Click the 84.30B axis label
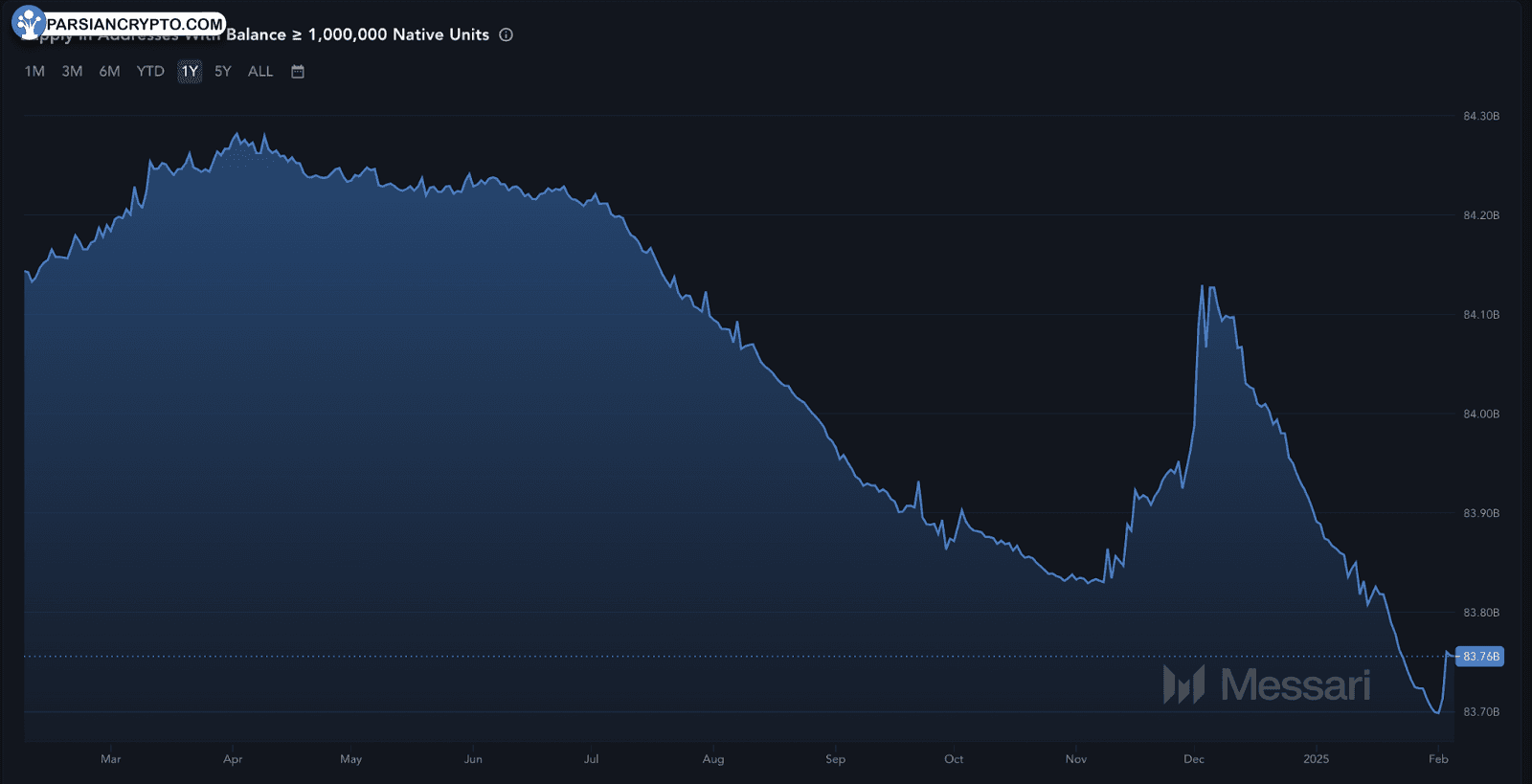Screen dimensions: 1532x784 (1481, 116)
